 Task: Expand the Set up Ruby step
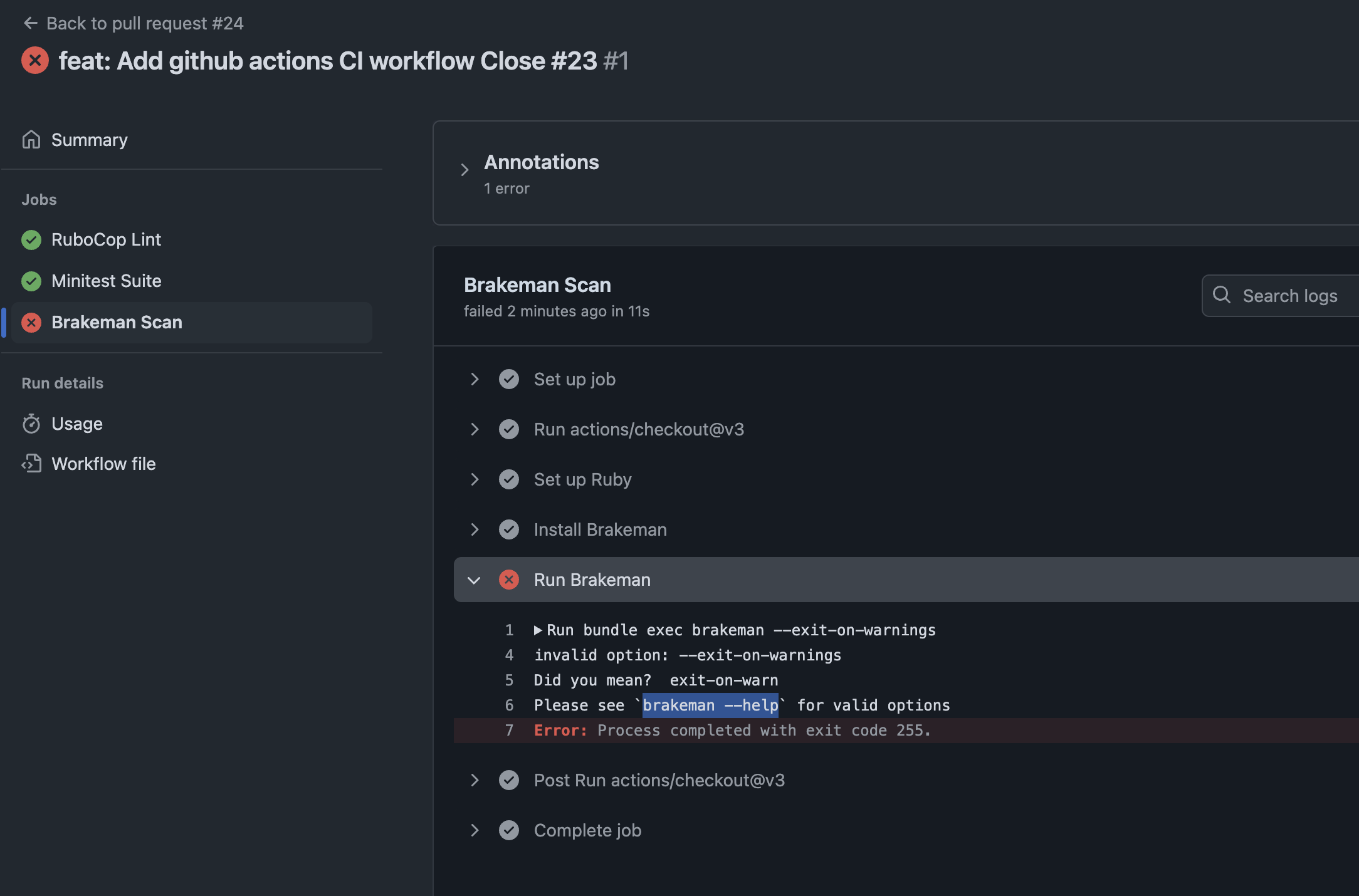click(475, 479)
